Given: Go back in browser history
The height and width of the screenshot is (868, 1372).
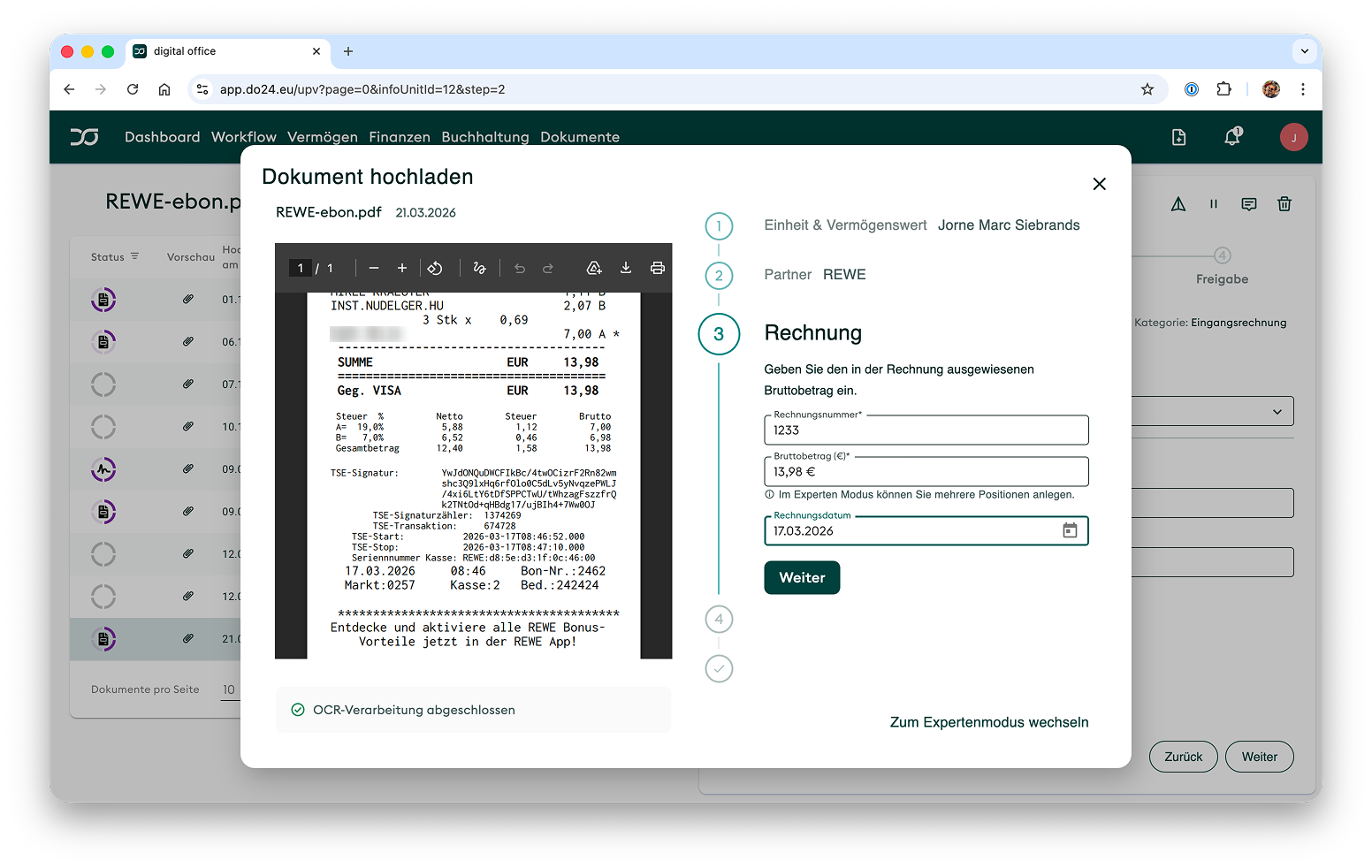Looking at the screenshot, I should pyautogui.click(x=69, y=89).
